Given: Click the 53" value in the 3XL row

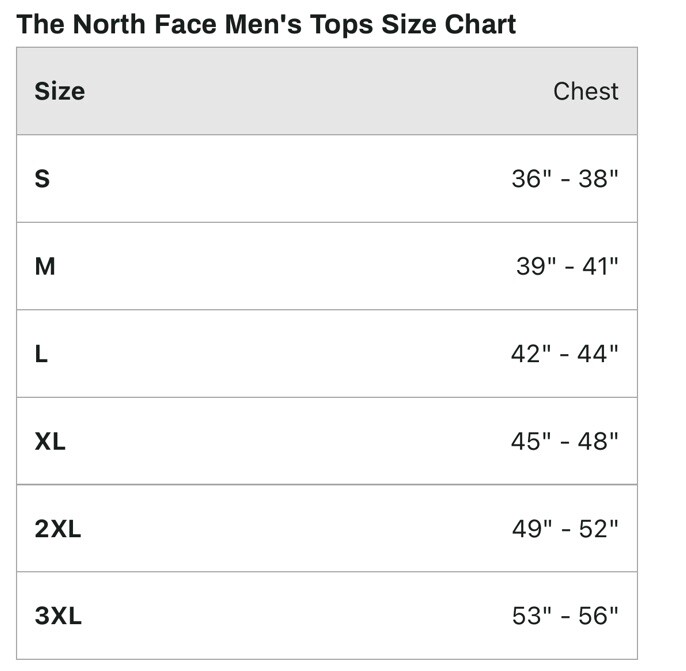Looking at the screenshot, I should pos(530,616).
